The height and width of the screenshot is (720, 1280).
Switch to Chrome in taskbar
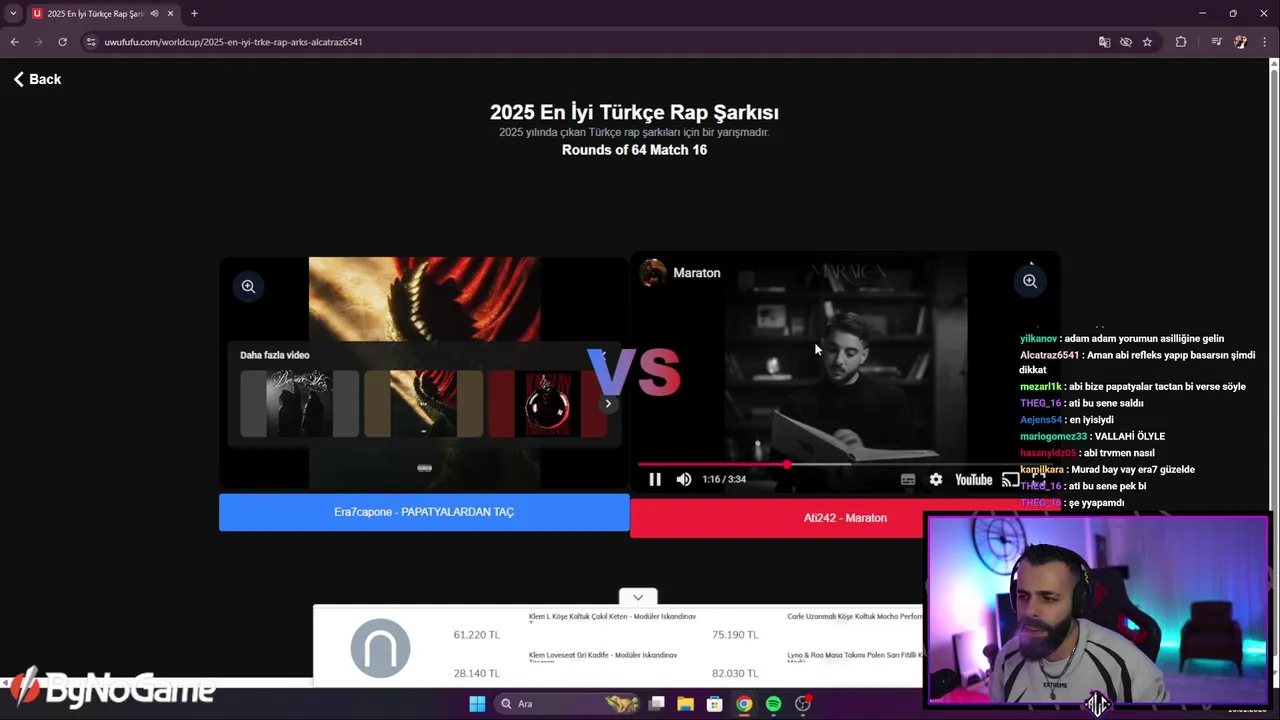coord(744,704)
